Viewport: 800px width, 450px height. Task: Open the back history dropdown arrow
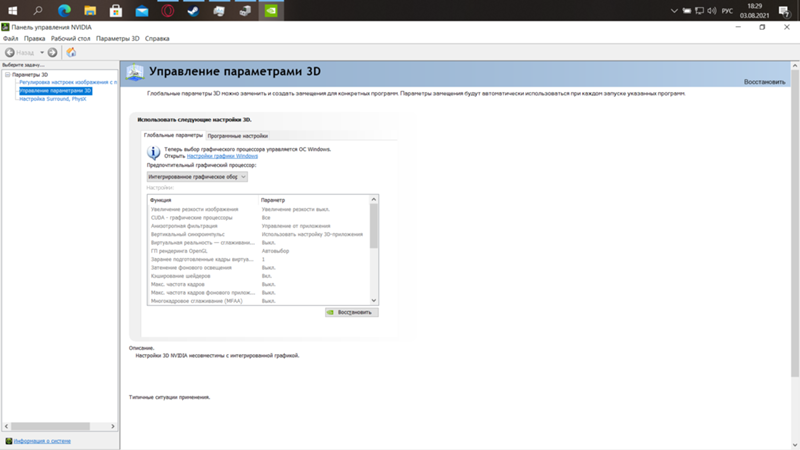coord(42,52)
